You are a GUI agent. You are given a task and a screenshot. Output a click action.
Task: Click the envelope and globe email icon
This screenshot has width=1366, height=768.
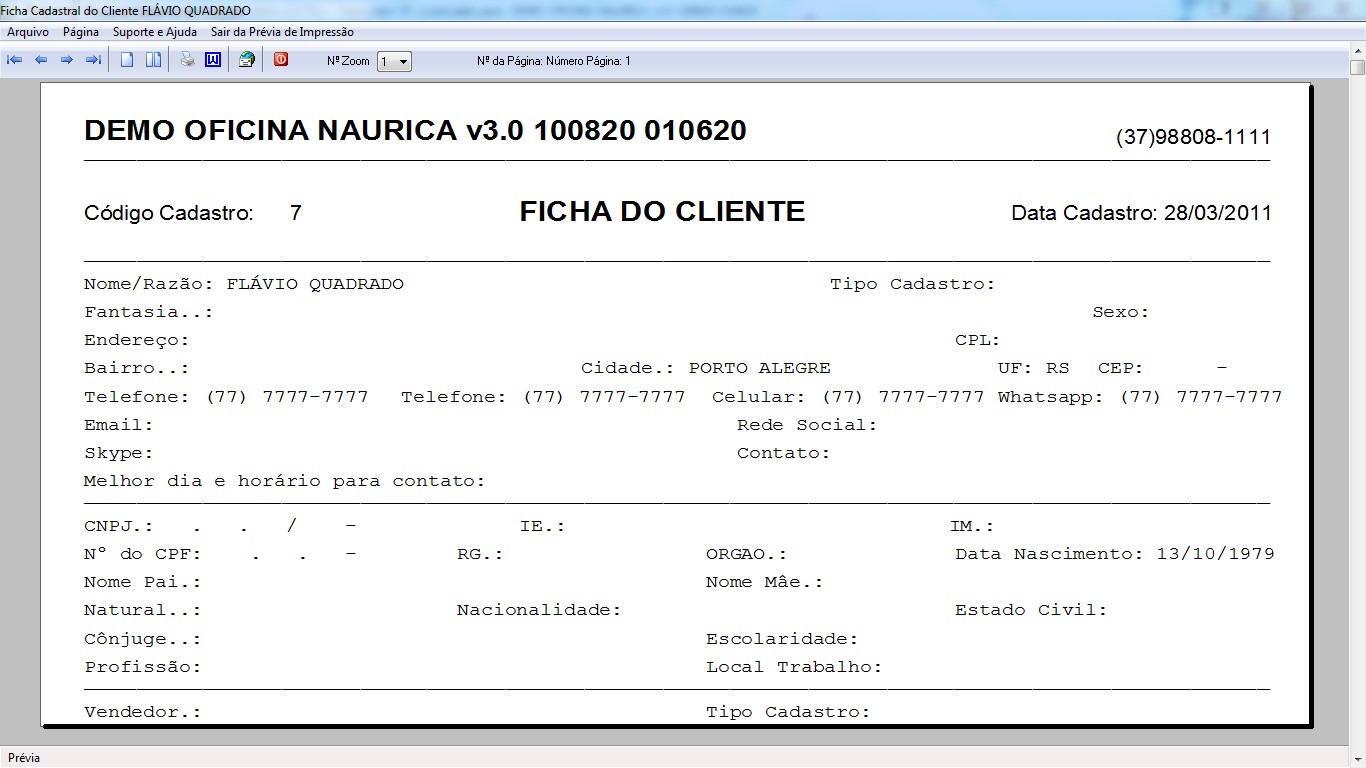coord(247,60)
